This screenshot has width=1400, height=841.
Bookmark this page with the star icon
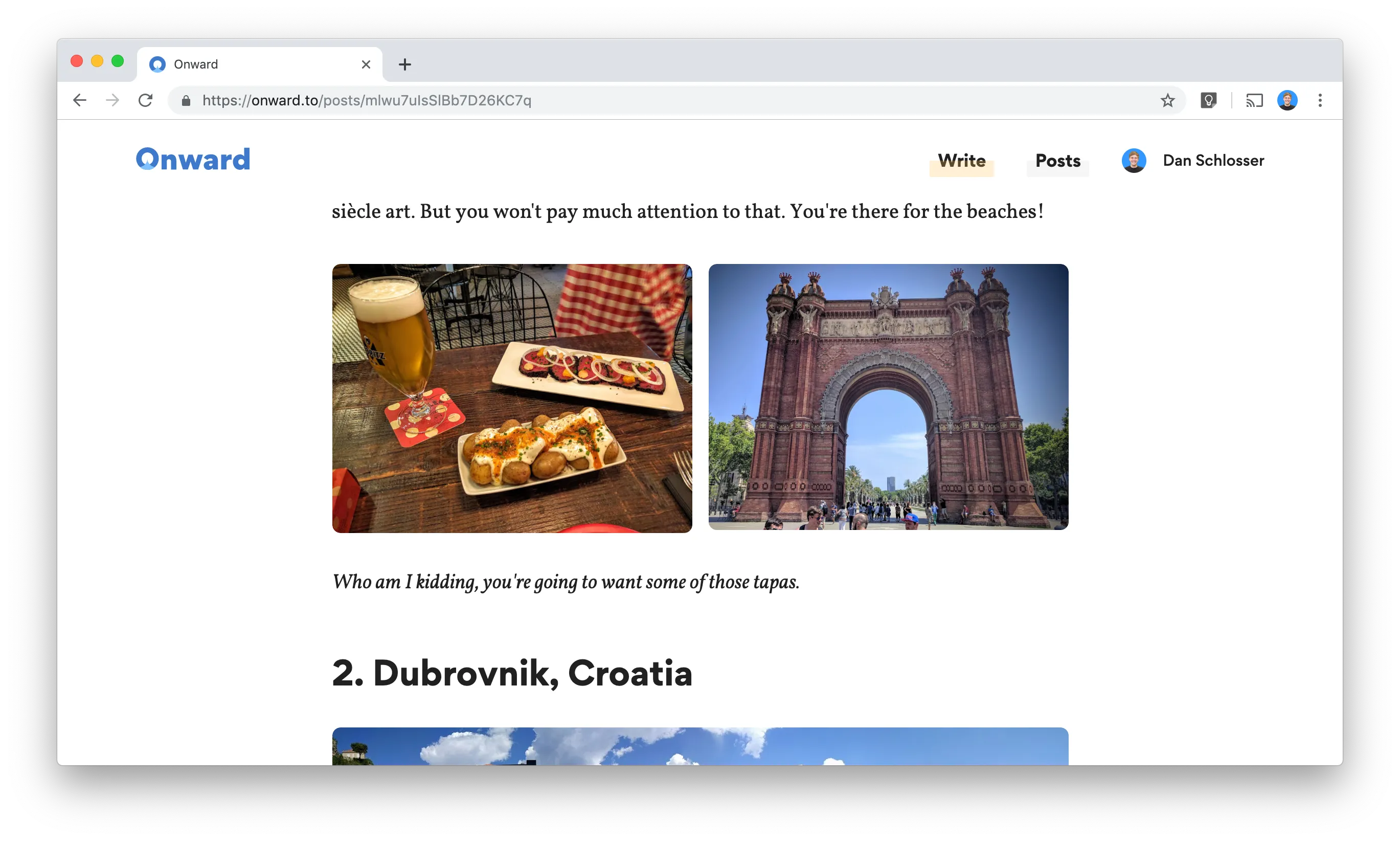click(1167, 100)
